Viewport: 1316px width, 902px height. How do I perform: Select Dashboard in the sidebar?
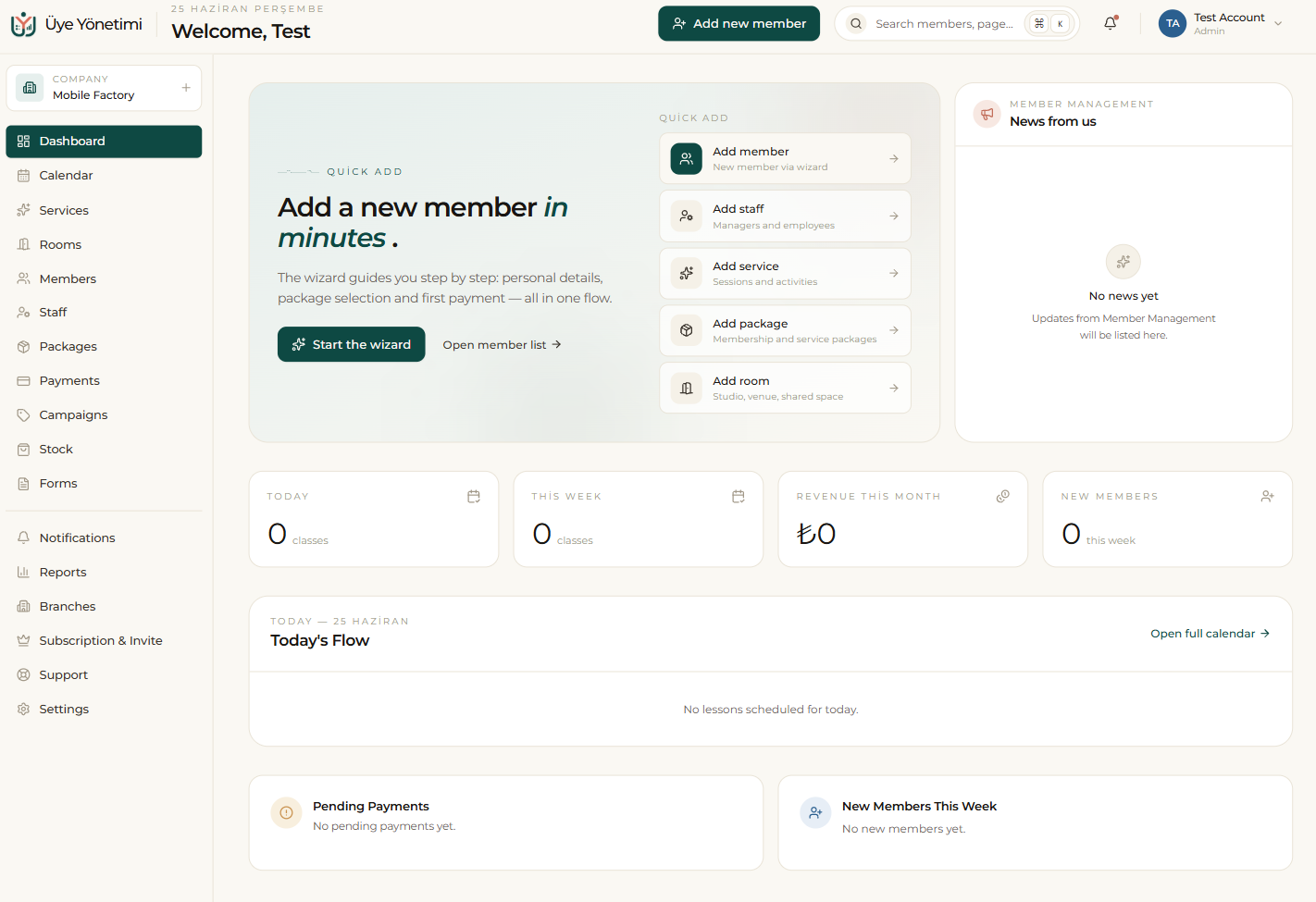coord(104,142)
